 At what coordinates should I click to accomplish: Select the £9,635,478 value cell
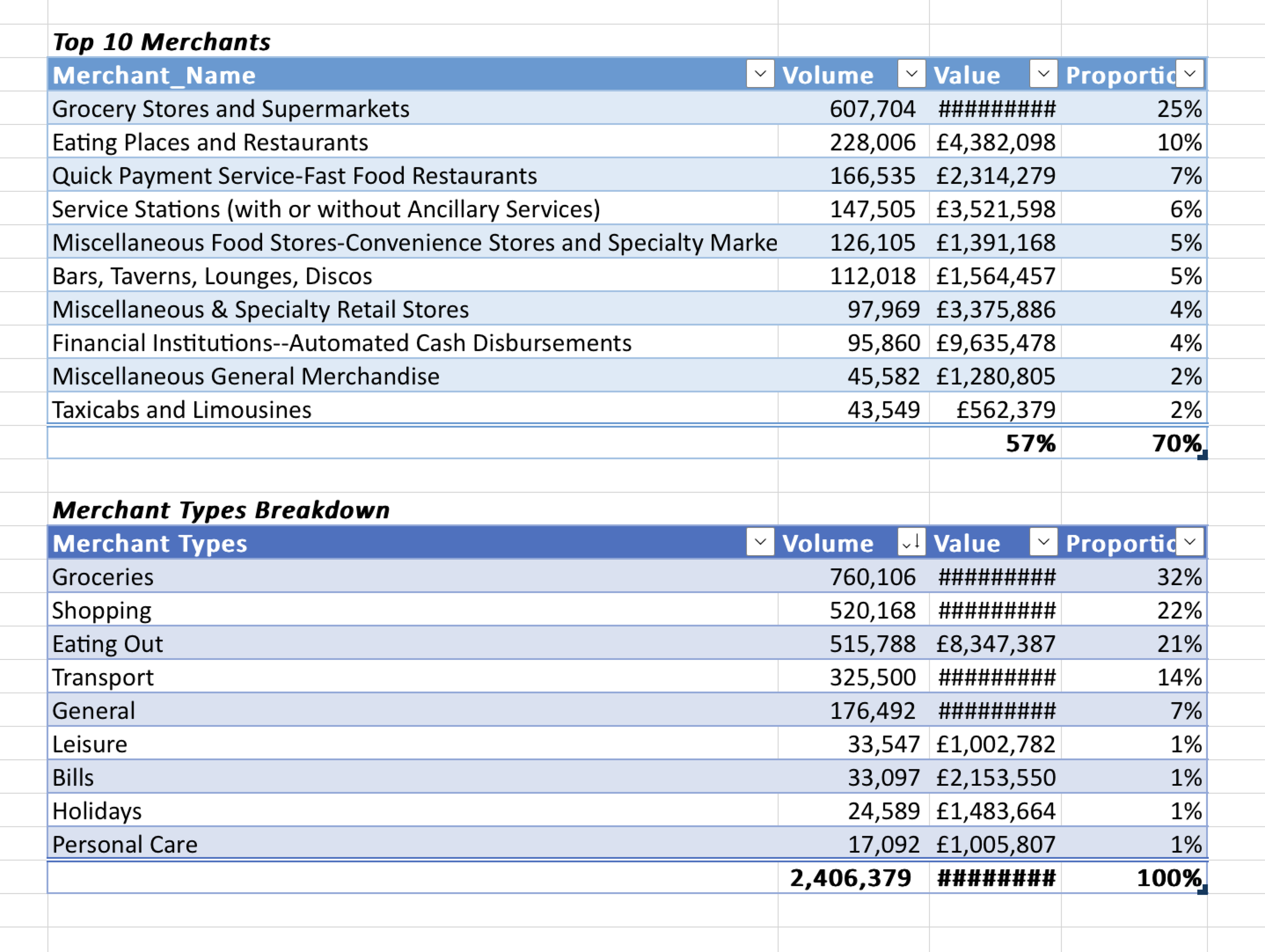click(995, 343)
